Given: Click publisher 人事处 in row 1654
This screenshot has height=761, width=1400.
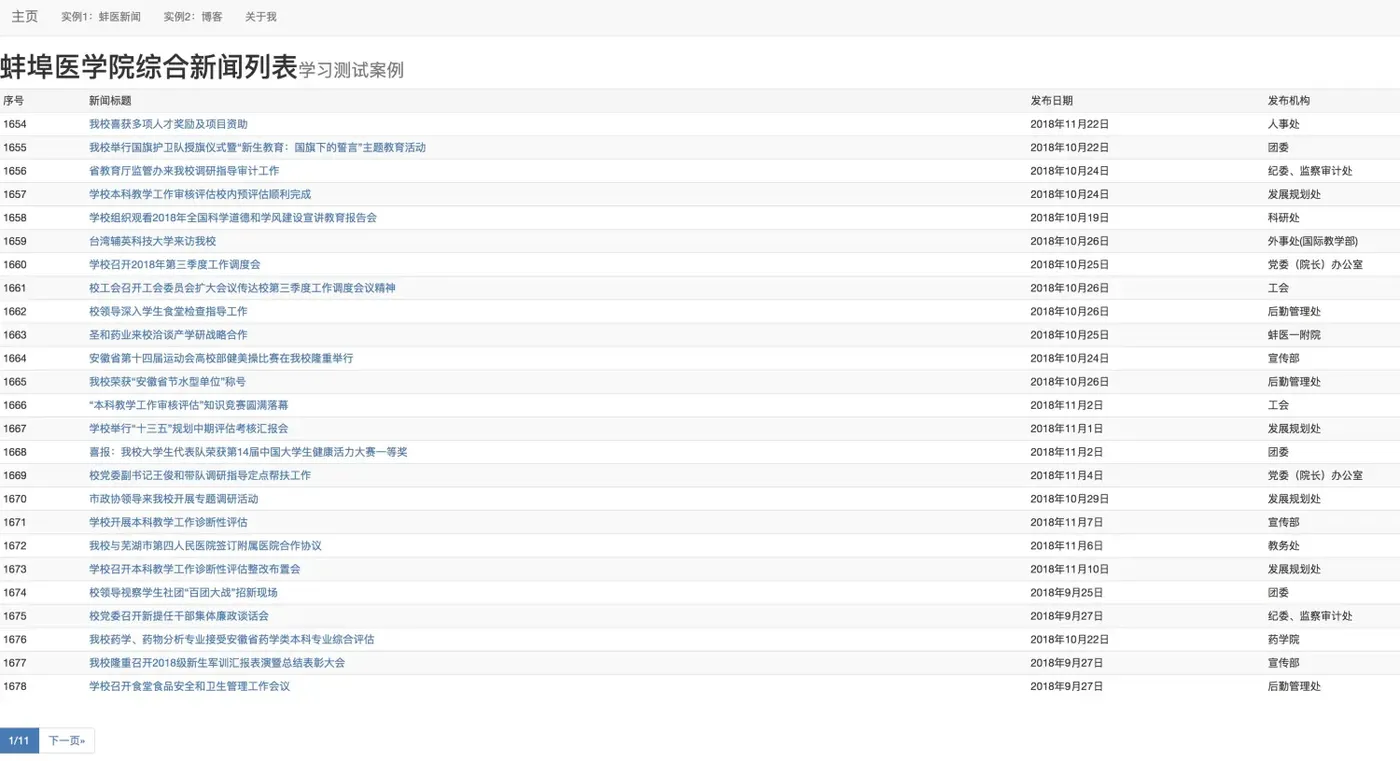Looking at the screenshot, I should [x=1284, y=124].
